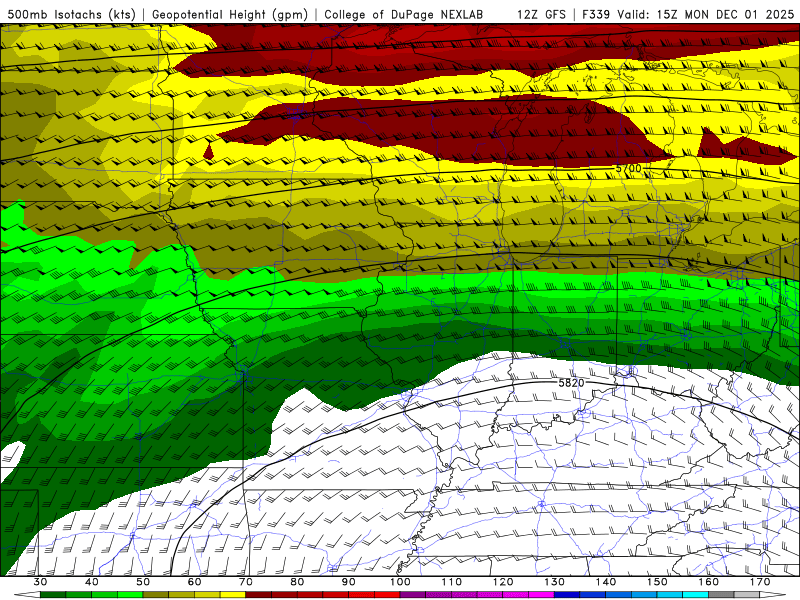Select the cyan legend swatch before 160
Image resolution: width=800 pixels, height=600 pixels.
point(696,595)
